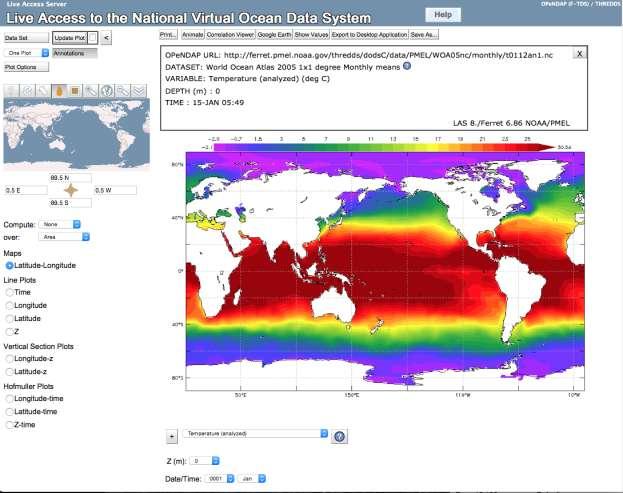Viewport: 623px width, 493px height.
Task: Open the One Plot layout dropdown
Action: click(x=26, y=53)
